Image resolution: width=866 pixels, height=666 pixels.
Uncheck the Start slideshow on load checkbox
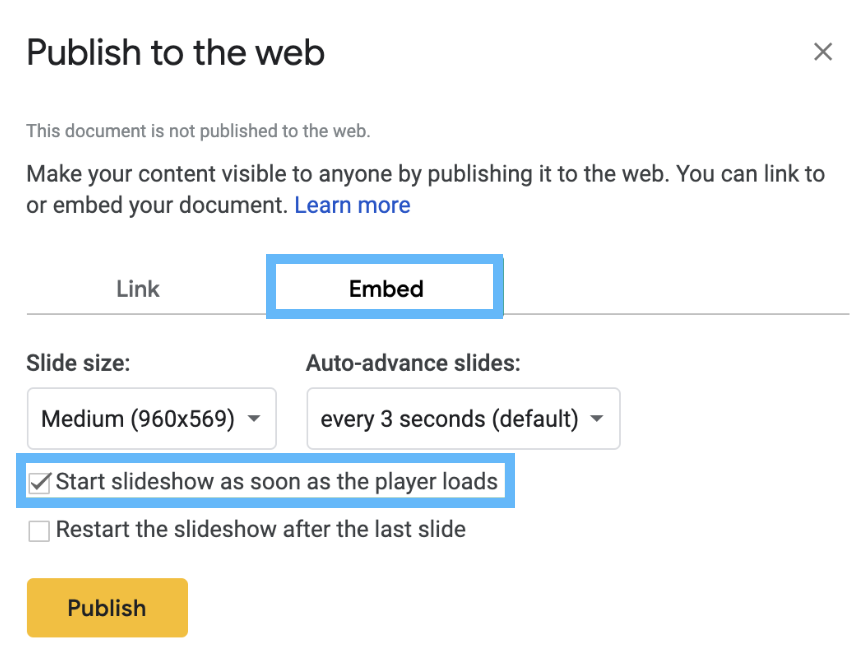pyautogui.click(x=39, y=483)
